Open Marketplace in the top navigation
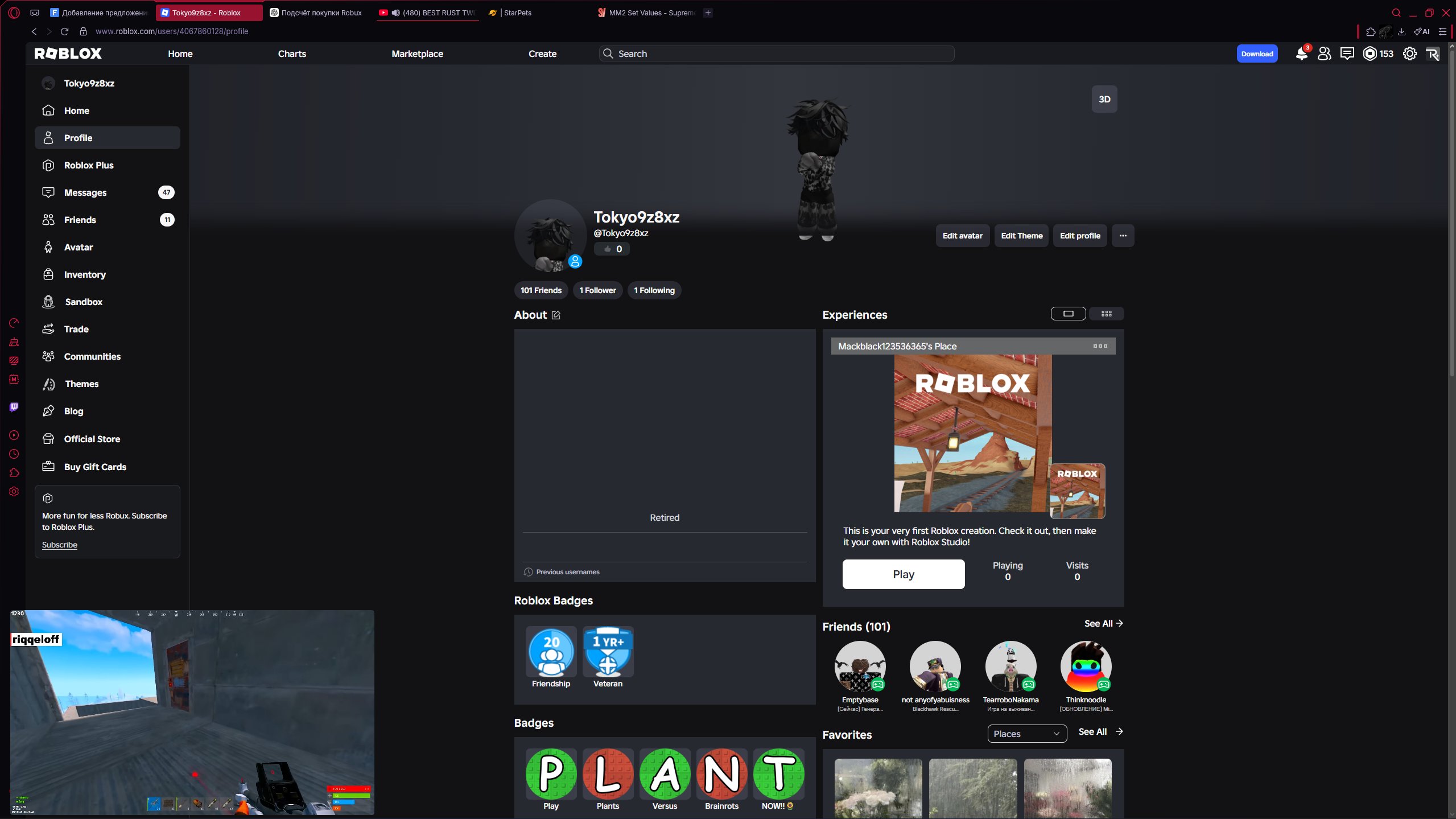This screenshot has width=1456, height=819. coord(417,53)
